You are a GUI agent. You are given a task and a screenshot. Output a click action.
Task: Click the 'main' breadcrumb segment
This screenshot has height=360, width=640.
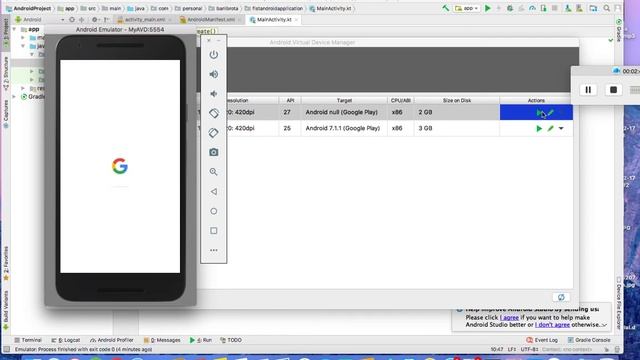[x=111, y=8]
